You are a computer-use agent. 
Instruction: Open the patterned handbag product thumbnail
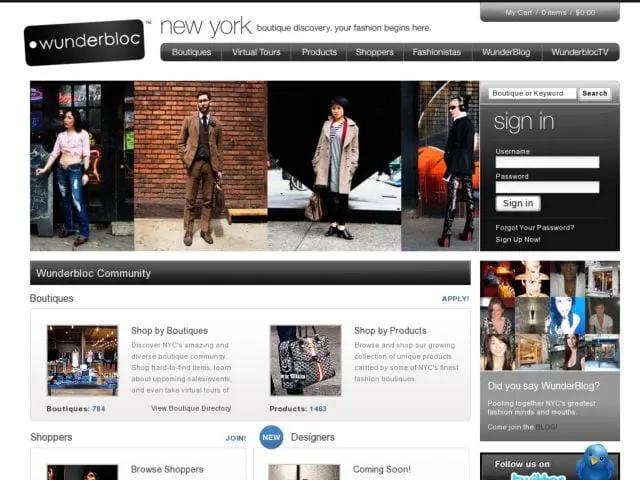click(305, 360)
